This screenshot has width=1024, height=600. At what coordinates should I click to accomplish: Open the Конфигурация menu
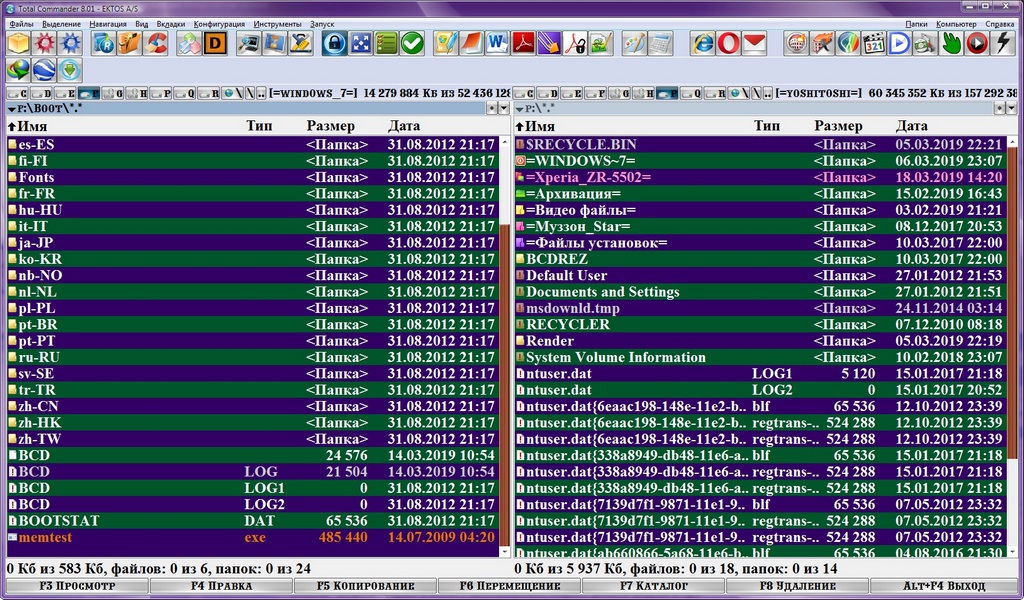pyautogui.click(x=219, y=23)
